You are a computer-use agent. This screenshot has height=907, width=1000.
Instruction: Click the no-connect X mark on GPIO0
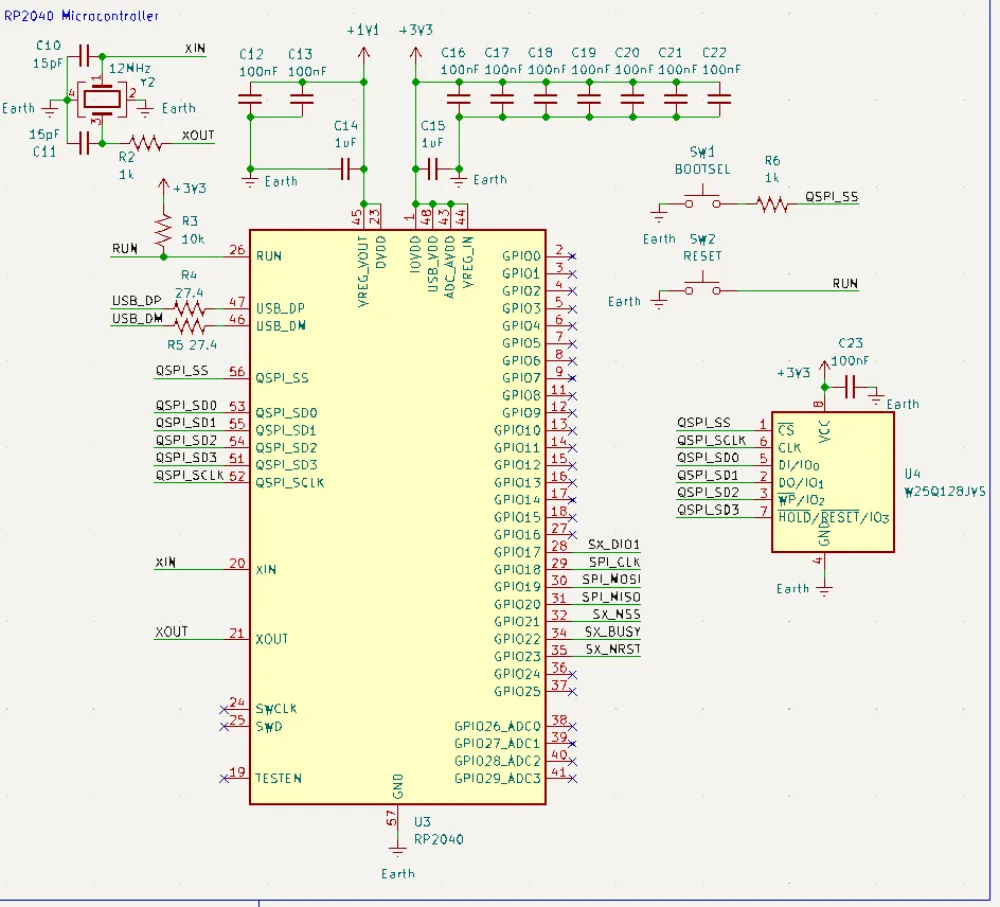(x=571, y=255)
